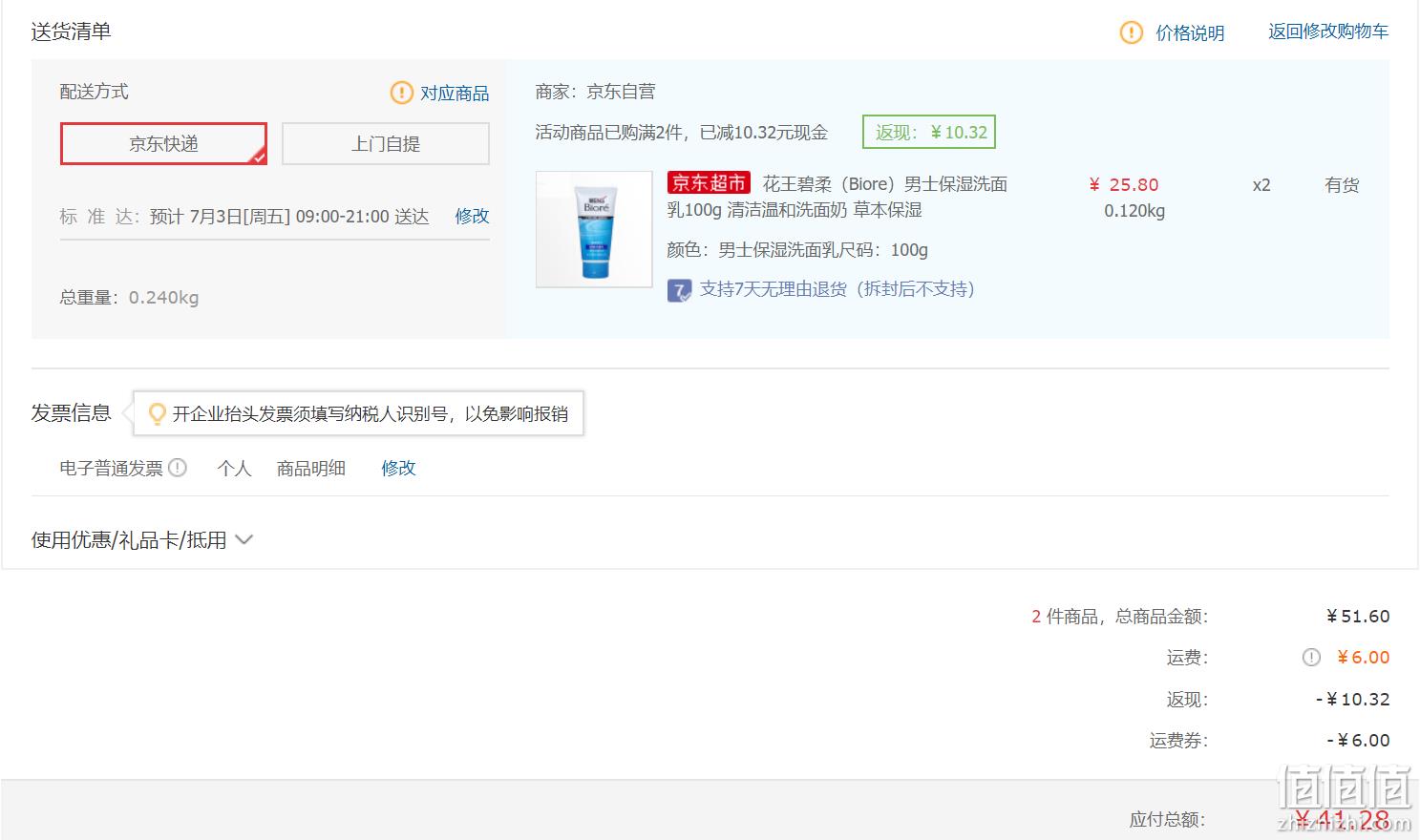Expand 使用优惠/礼品卡/抵用 section
The width and height of the screenshot is (1420, 840).
[142, 540]
